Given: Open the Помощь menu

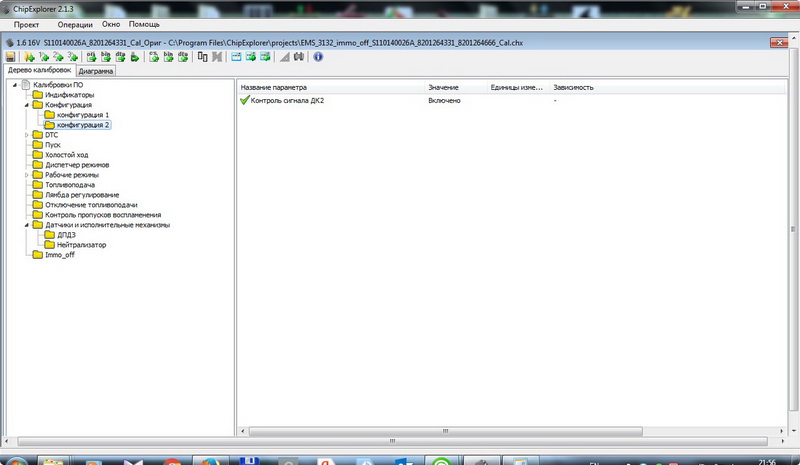Looking at the screenshot, I should point(144,23).
